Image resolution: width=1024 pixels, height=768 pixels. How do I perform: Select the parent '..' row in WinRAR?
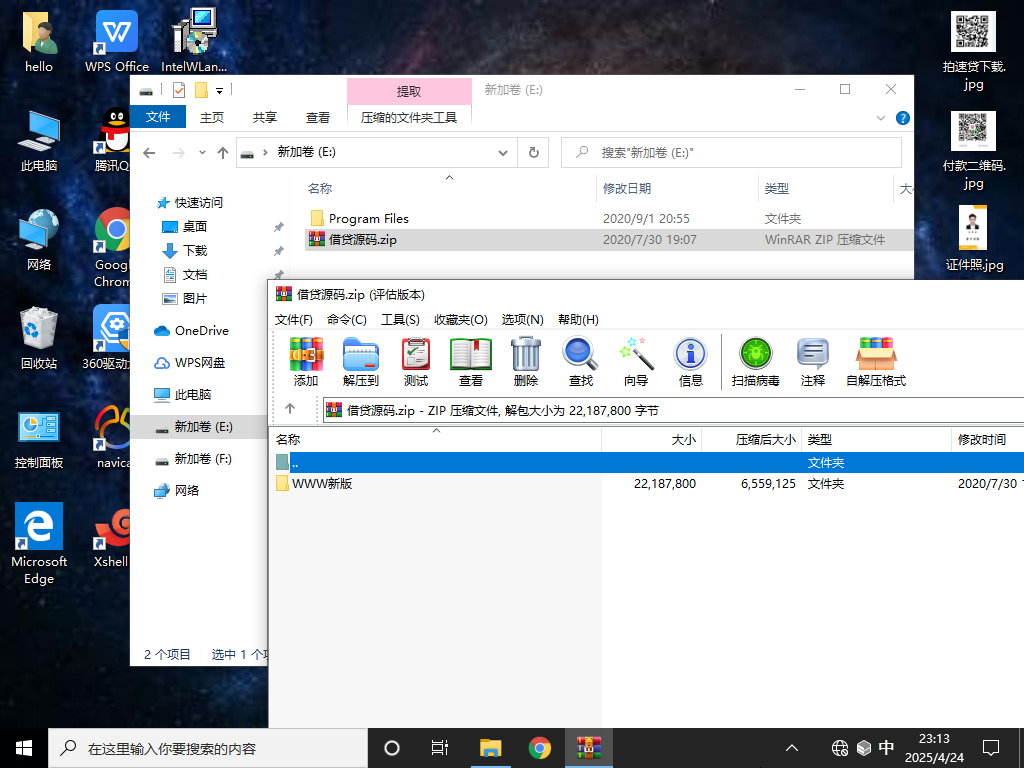pos(647,462)
